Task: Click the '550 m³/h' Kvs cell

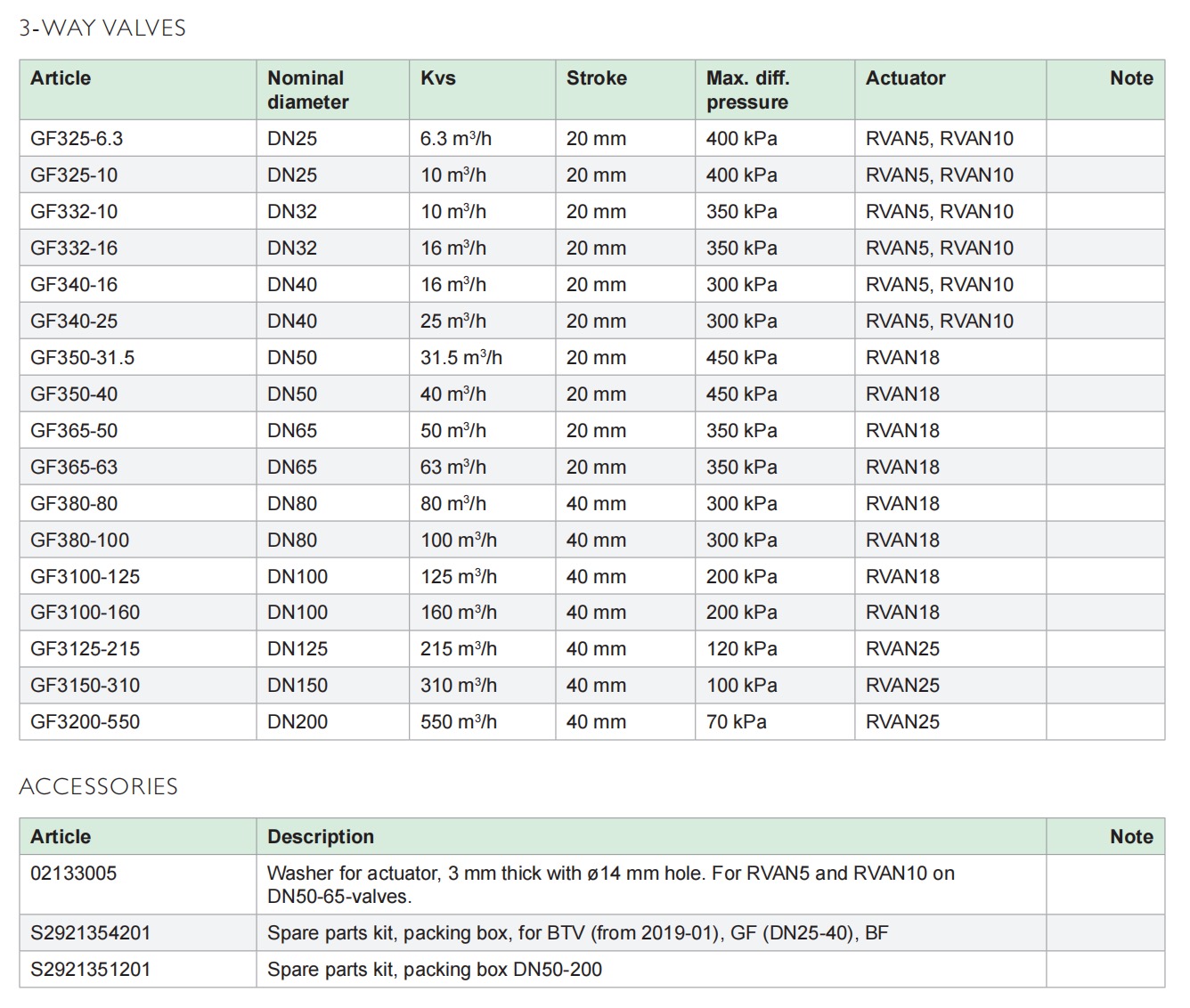Action: click(x=458, y=722)
